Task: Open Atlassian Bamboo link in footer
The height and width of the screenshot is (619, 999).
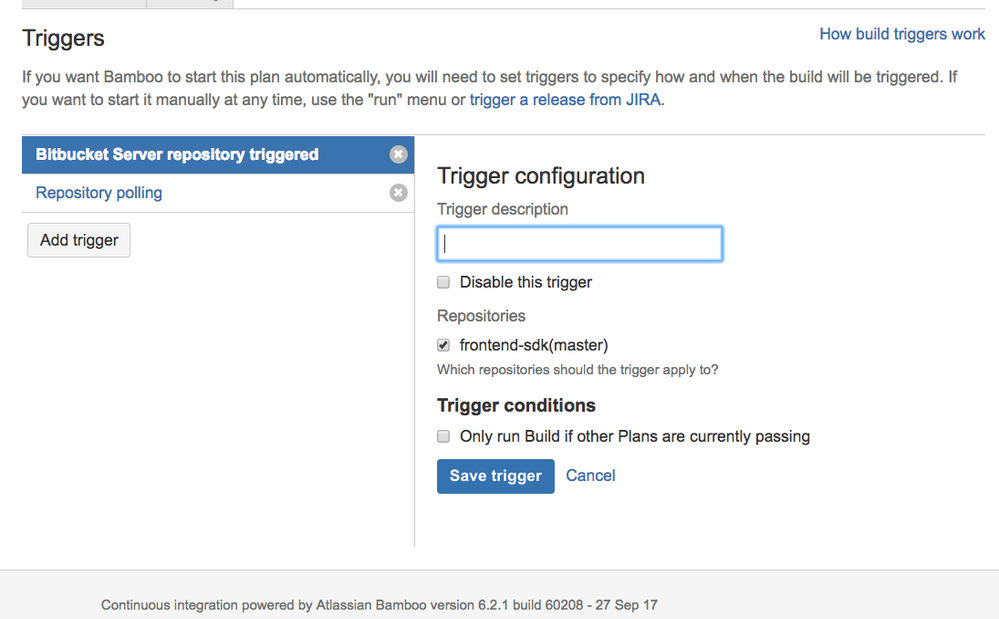Action: pyautogui.click(x=371, y=605)
